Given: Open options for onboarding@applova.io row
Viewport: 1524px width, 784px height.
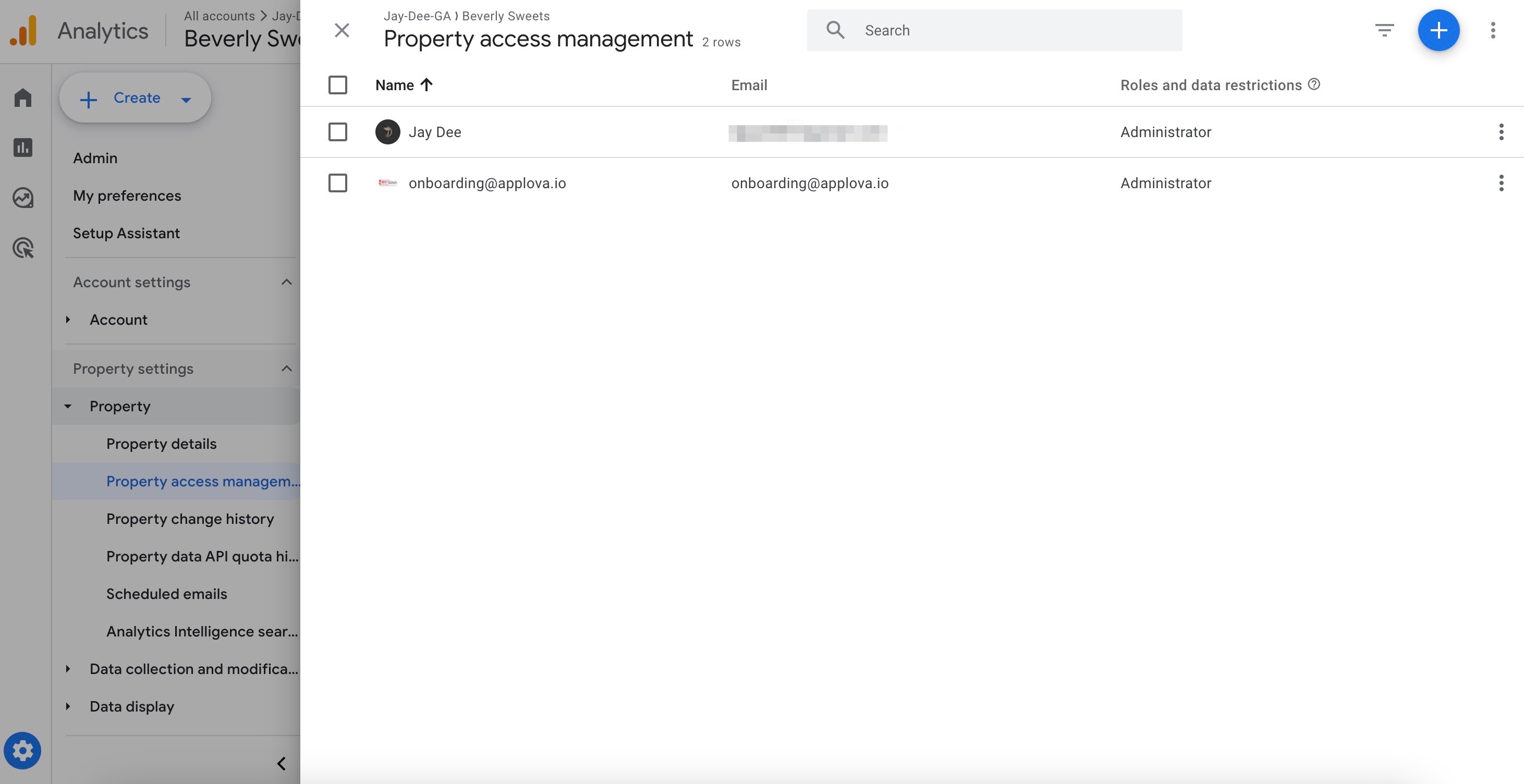Looking at the screenshot, I should click(1501, 183).
